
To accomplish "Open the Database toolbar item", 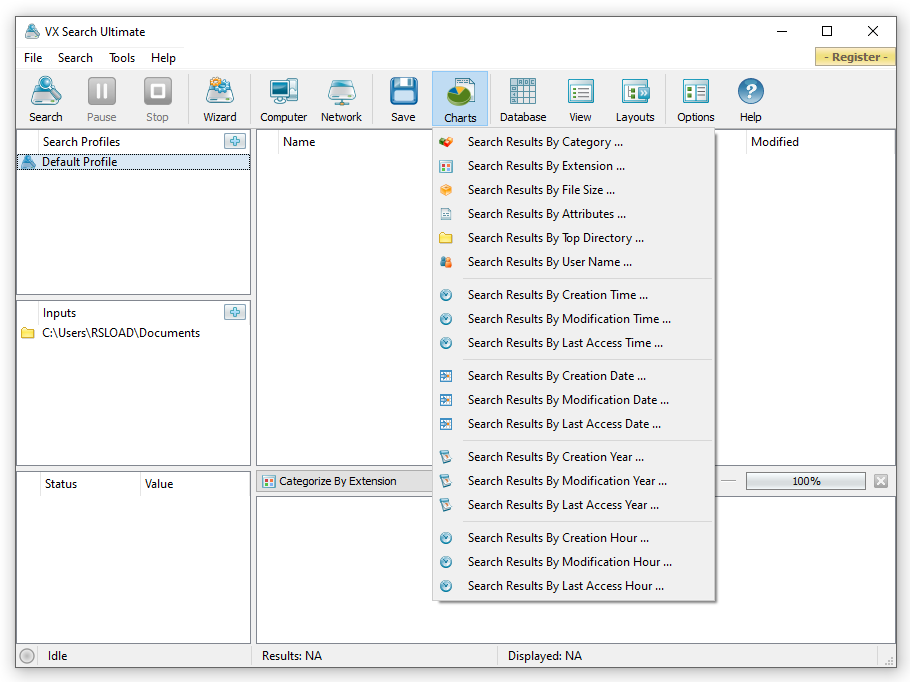I will 523,99.
